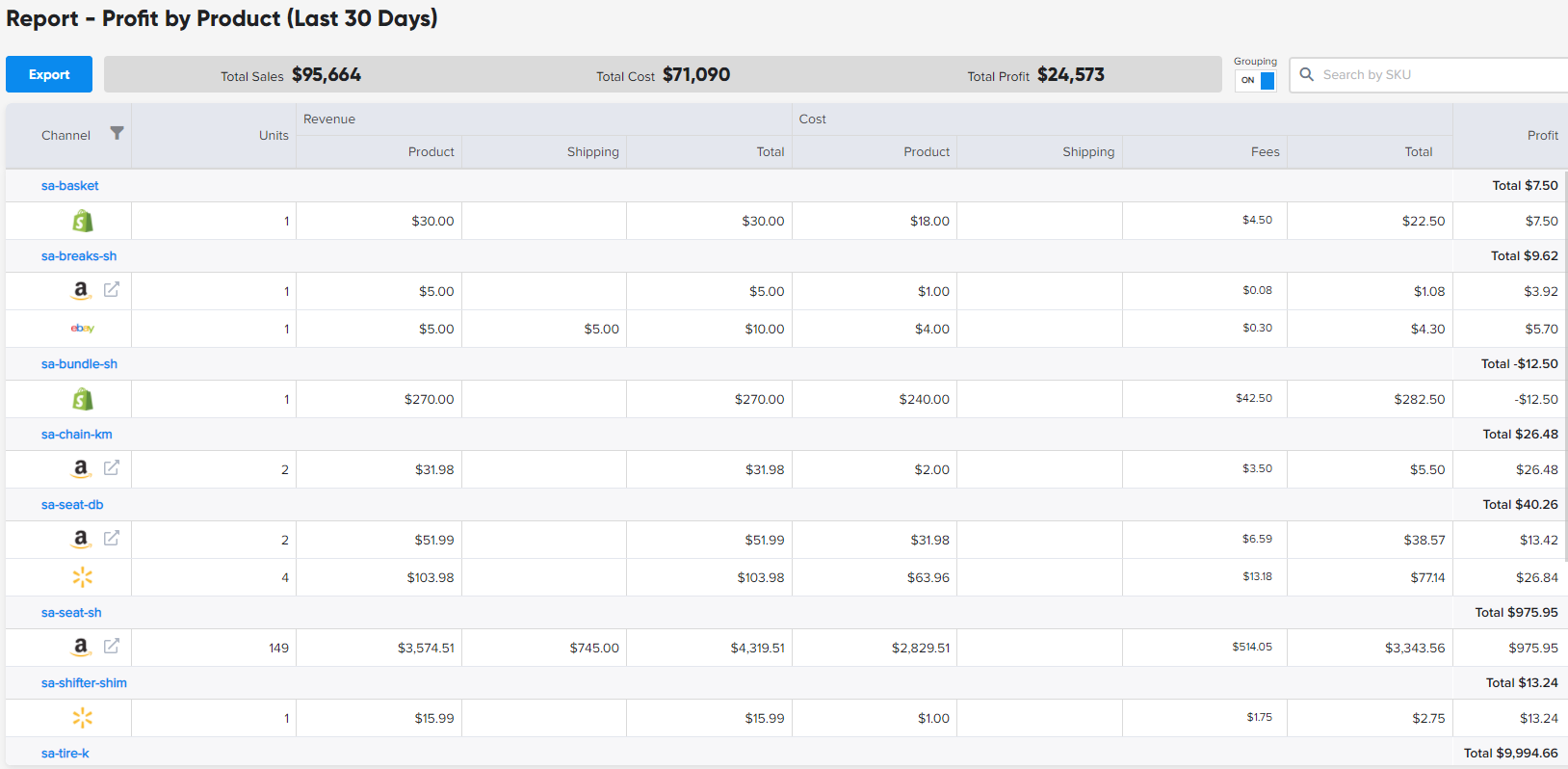
Task: Toggle the Grouping switch off
Action: tap(1256, 81)
